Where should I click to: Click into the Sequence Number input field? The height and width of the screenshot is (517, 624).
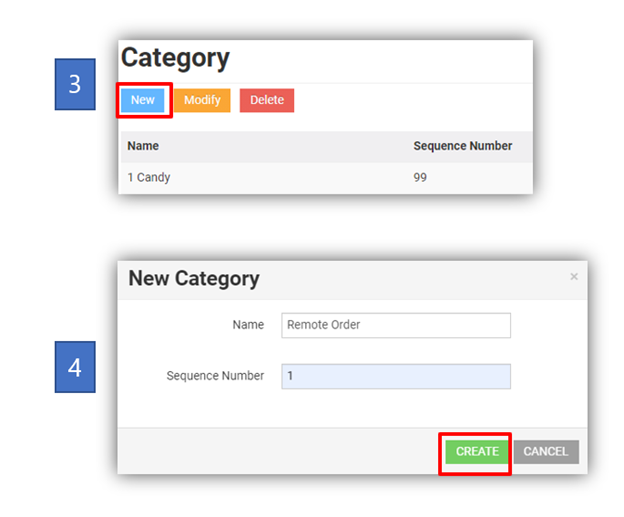click(396, 376)
